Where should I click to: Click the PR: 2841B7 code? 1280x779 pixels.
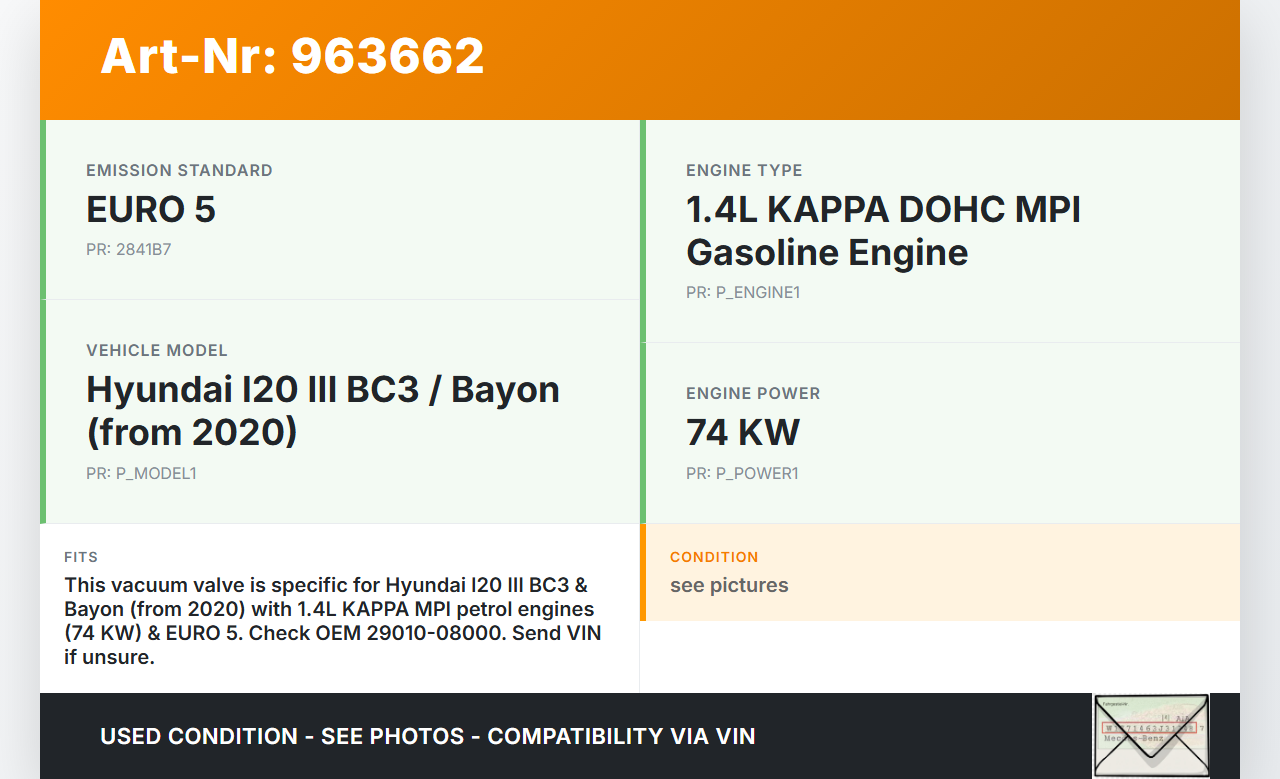(x=128, y=249)
